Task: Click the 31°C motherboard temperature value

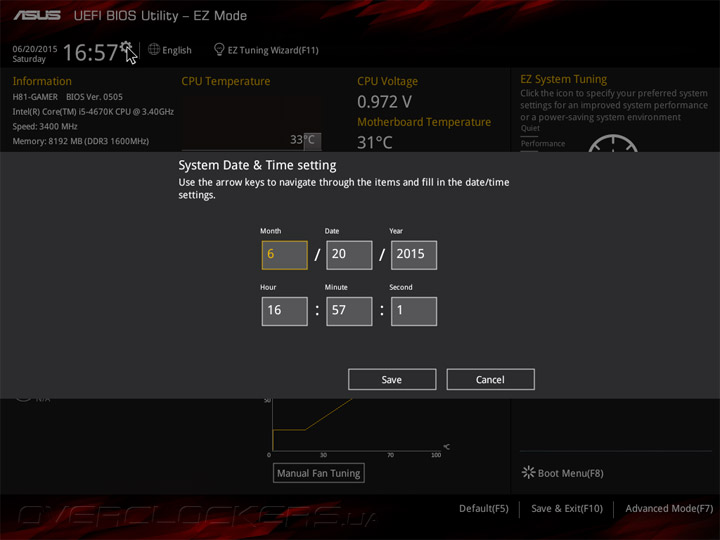Action: pyautogui.click(x=375, y=143)
